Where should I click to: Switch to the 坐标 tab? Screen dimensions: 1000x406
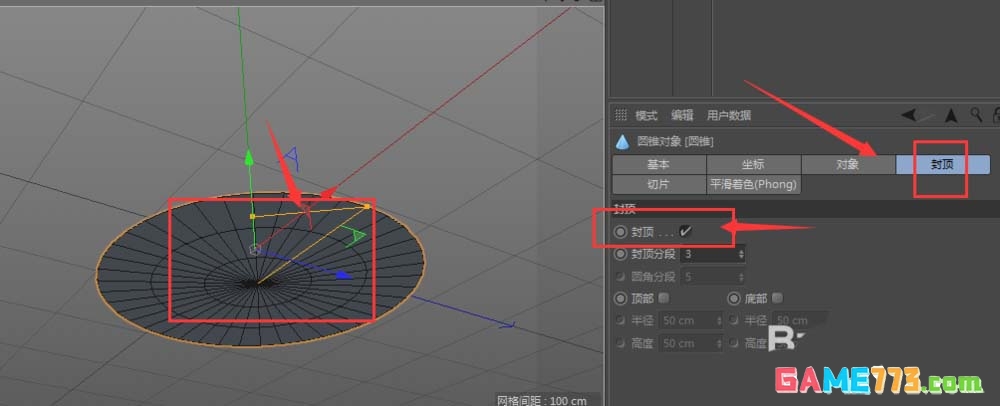pyautogui.click(x=753, y=164)
